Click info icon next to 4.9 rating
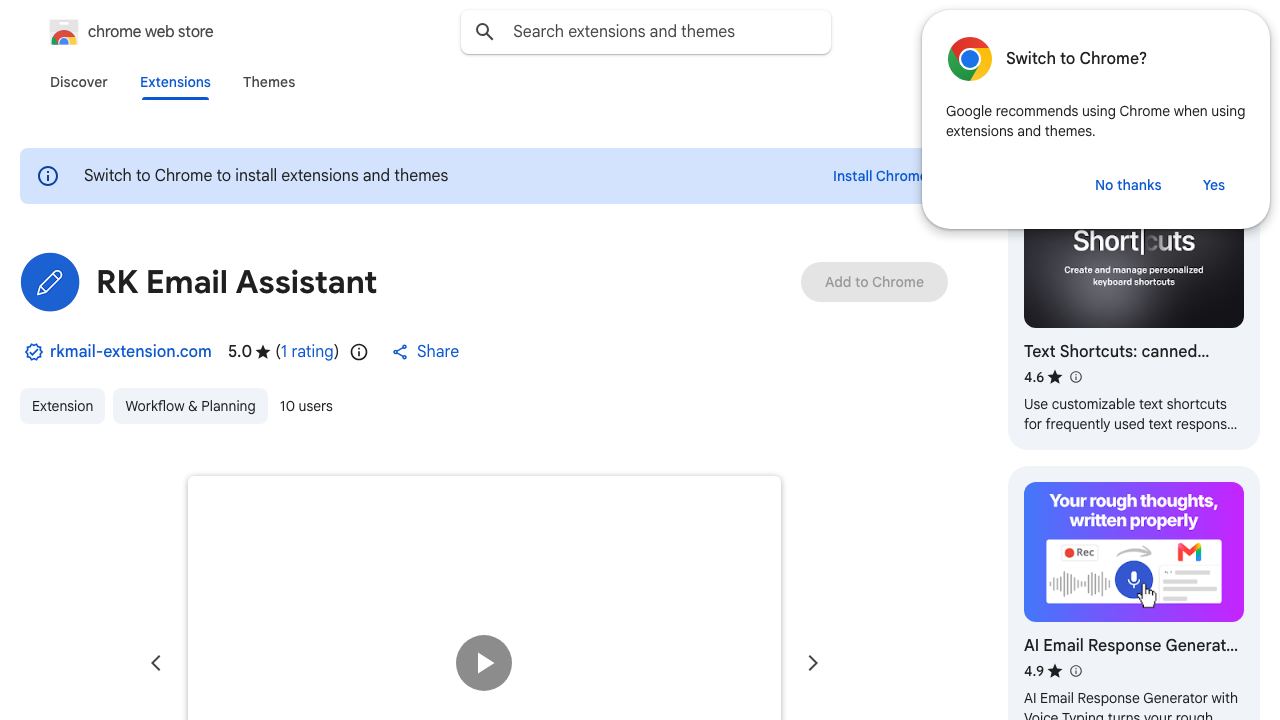The image size is (1280, 720). [x=1076, y=671]
